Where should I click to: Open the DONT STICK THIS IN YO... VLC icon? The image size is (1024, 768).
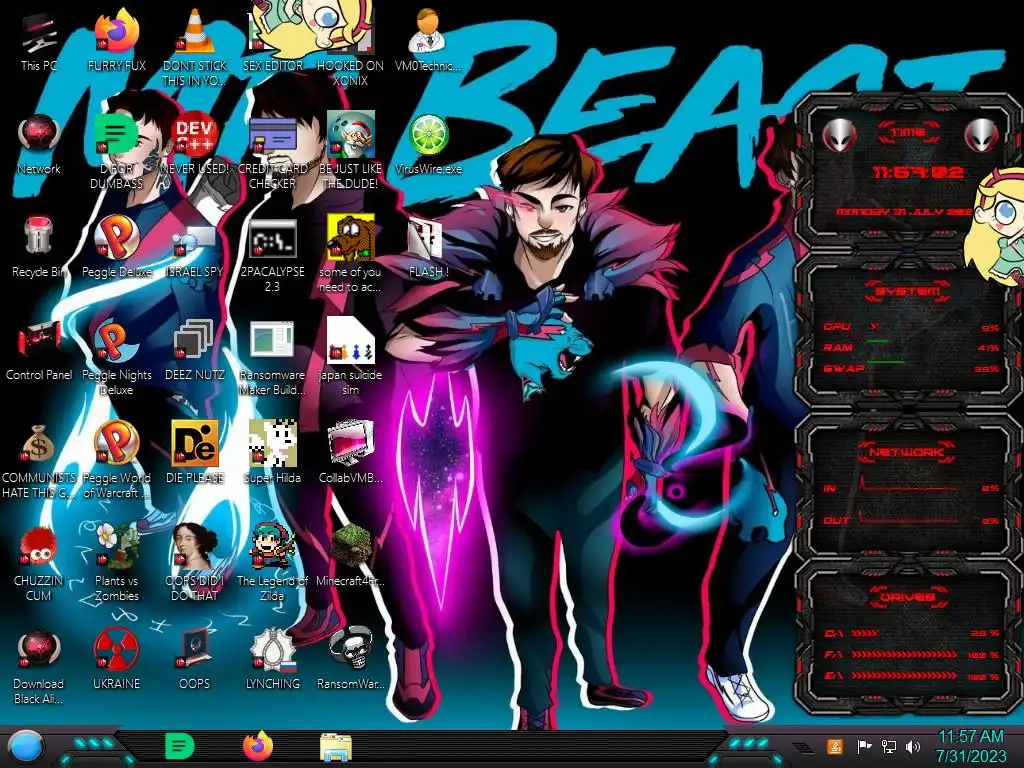coord(195,48)
